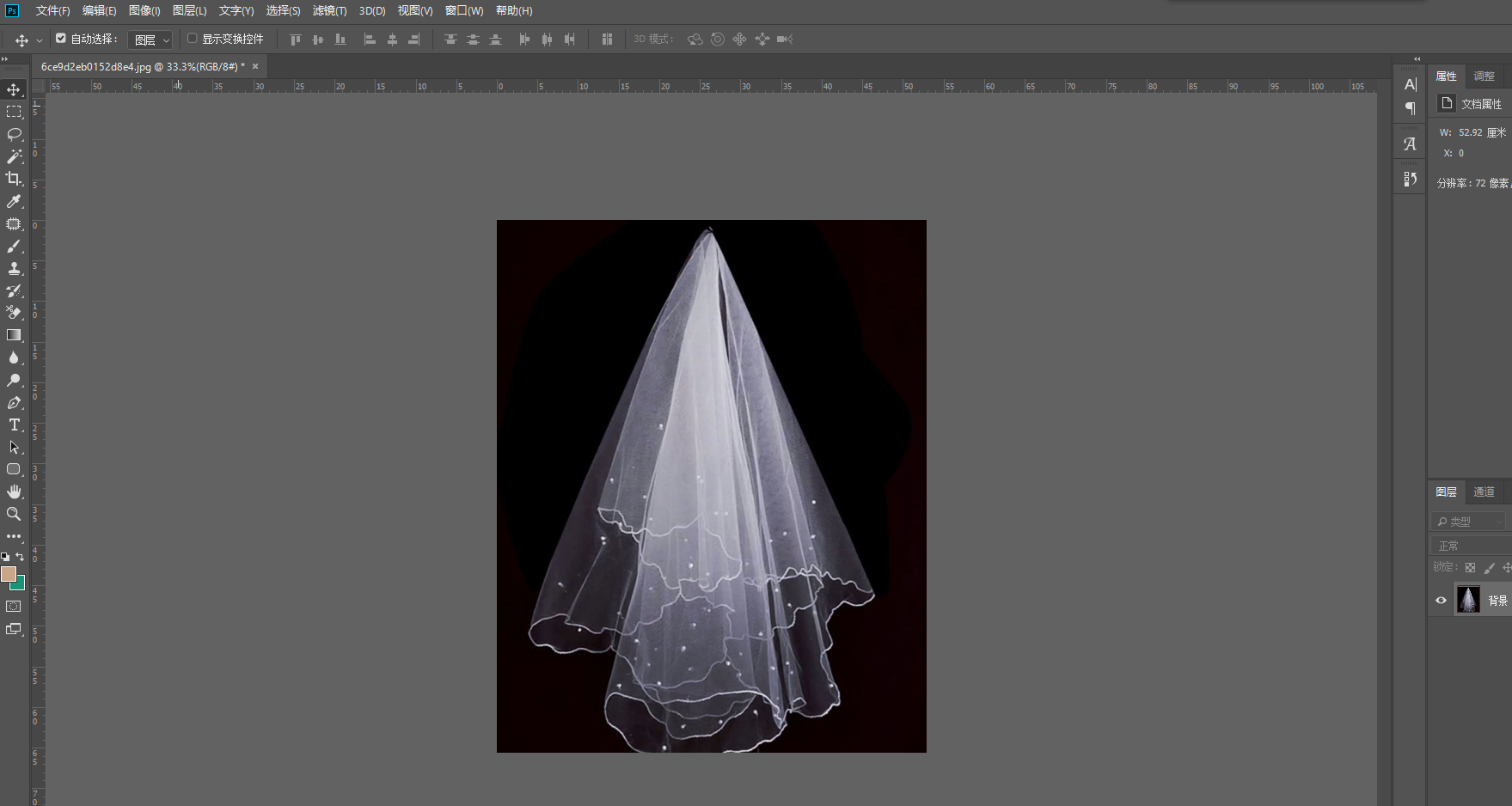Select the Eyedropper tool
The height and width of the screenshot is (806, 1512).
click(x=14, y=201)
